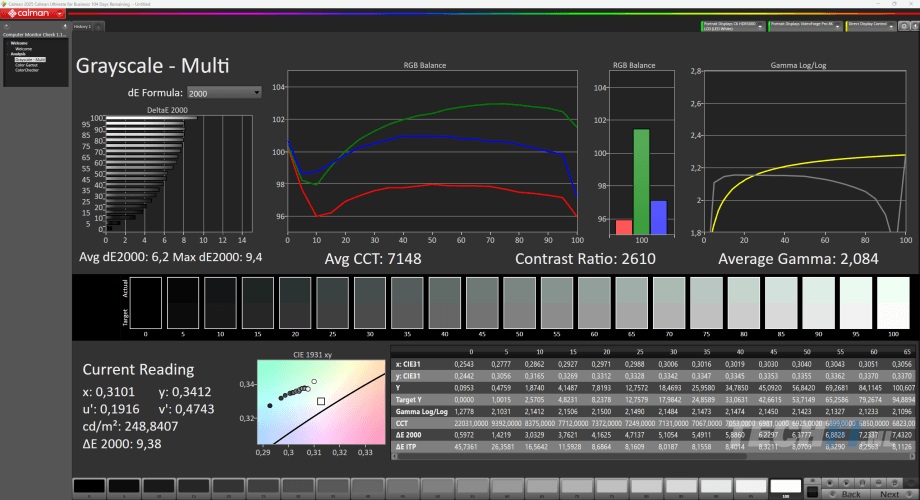Click the Actual/Target patch labeled 25
This screenshot has height=500, width=920.
tap(332, 303)
